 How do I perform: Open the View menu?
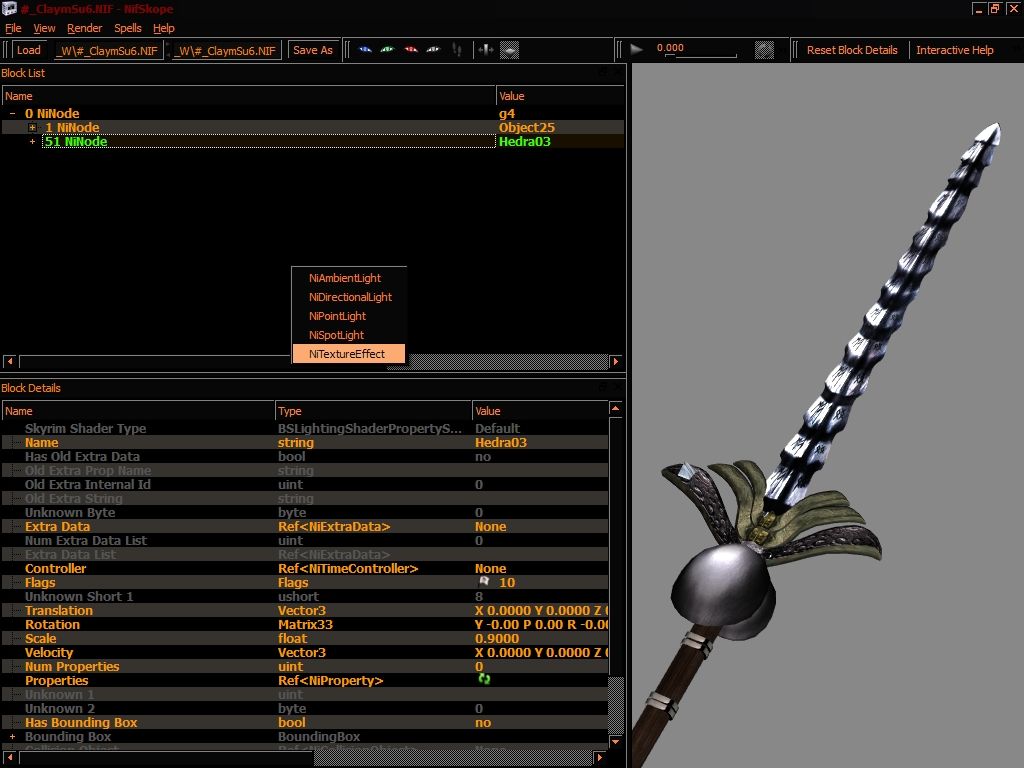click(44, 28)
